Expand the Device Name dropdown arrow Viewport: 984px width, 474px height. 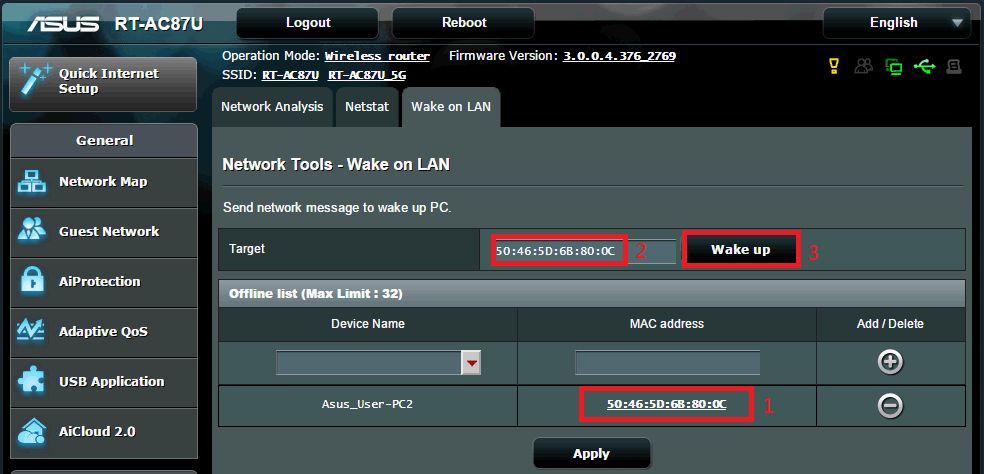[471, 362]
